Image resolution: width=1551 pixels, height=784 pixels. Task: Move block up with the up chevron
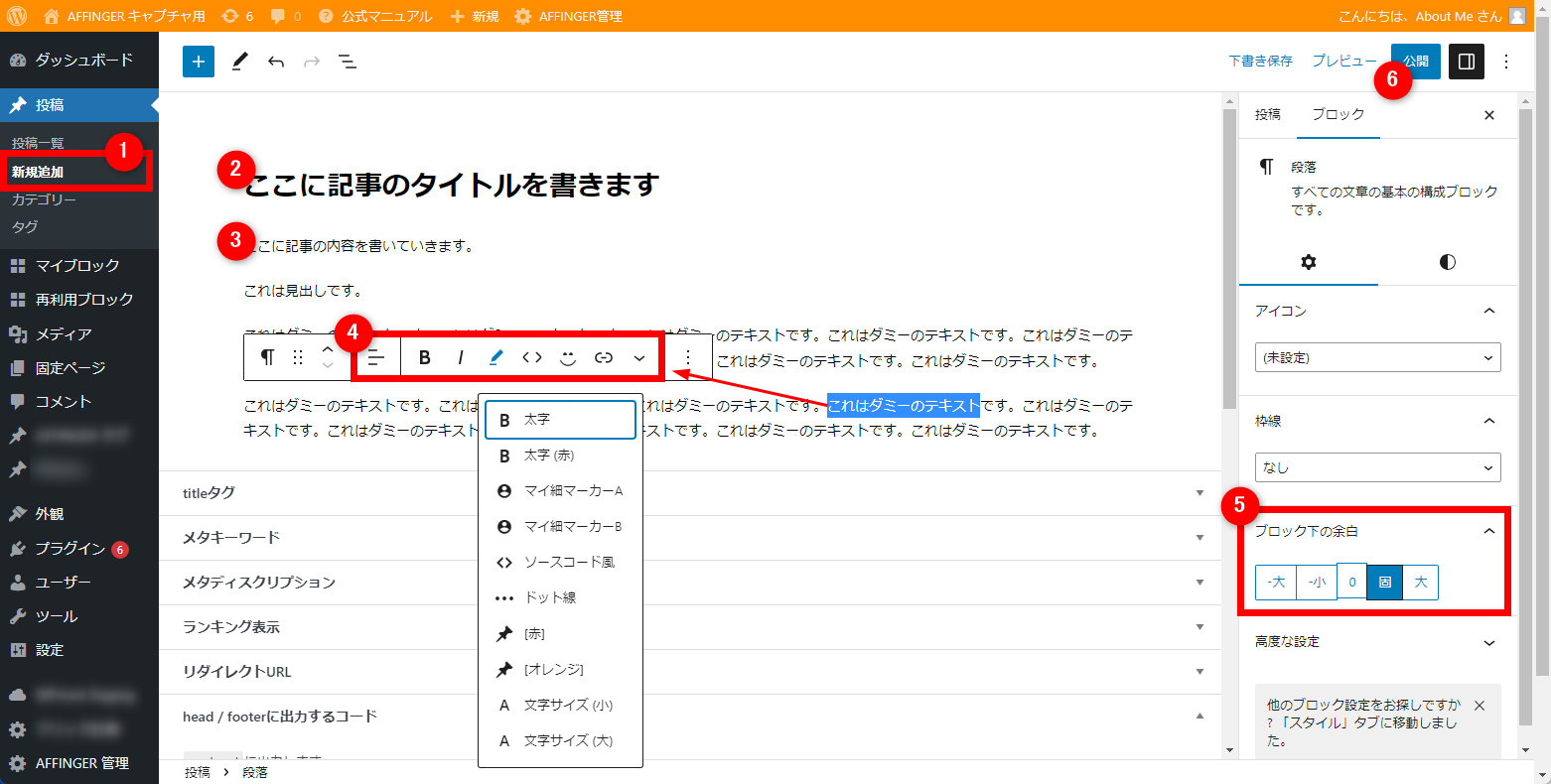click(x=328, y=349)
